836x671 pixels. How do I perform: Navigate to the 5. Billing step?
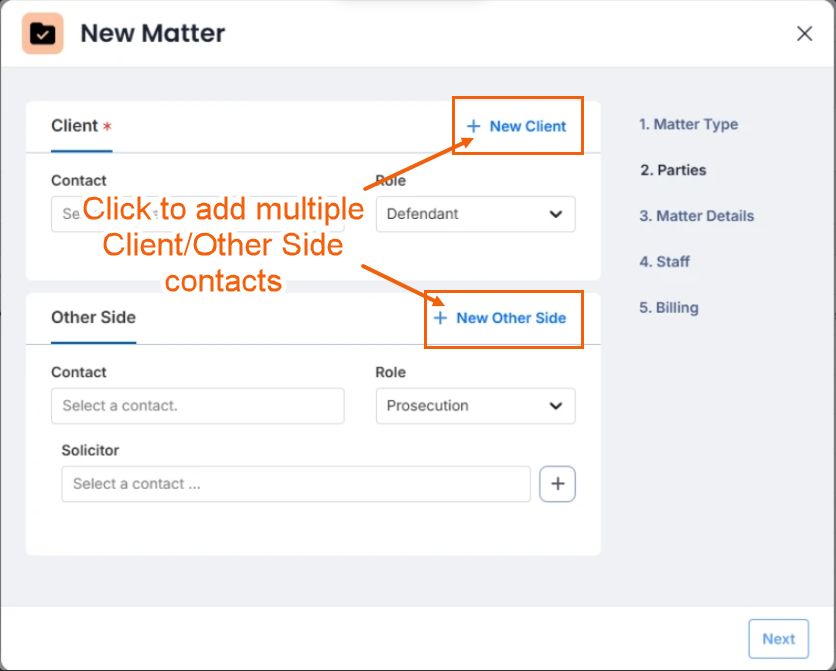pos(669,308)
